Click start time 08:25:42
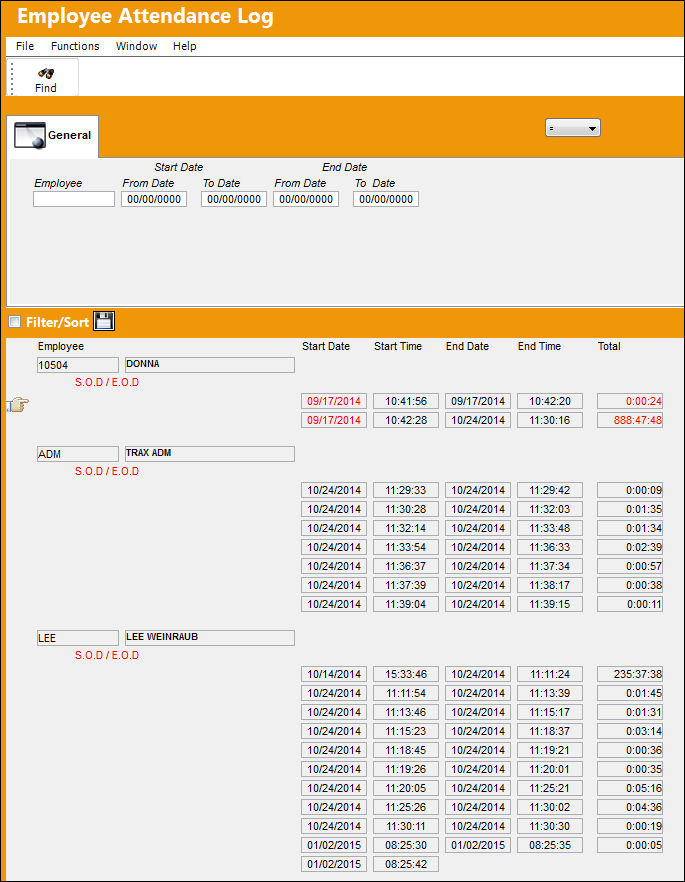This screenshot has width=685, height=882. [x=406, y=864]
